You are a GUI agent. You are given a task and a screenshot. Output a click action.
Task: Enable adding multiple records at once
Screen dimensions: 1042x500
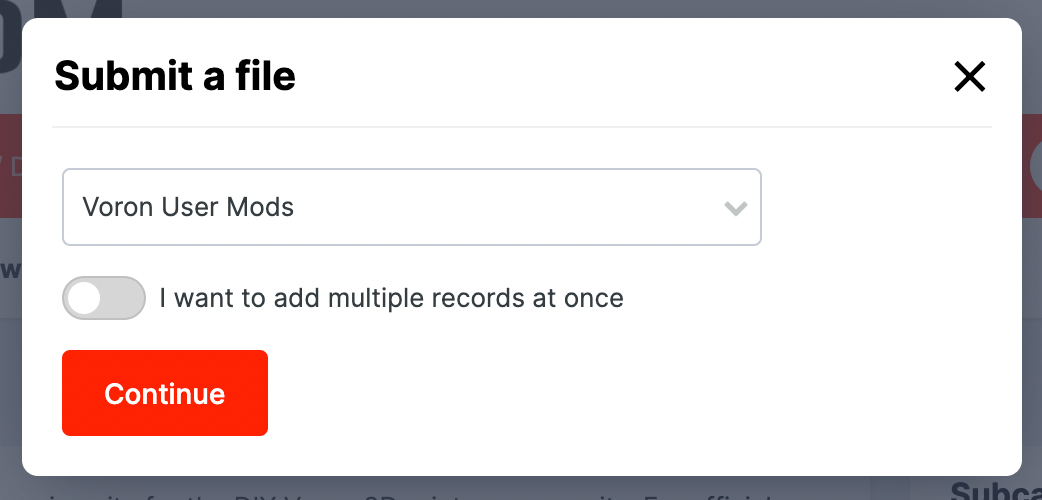(104, 298)
